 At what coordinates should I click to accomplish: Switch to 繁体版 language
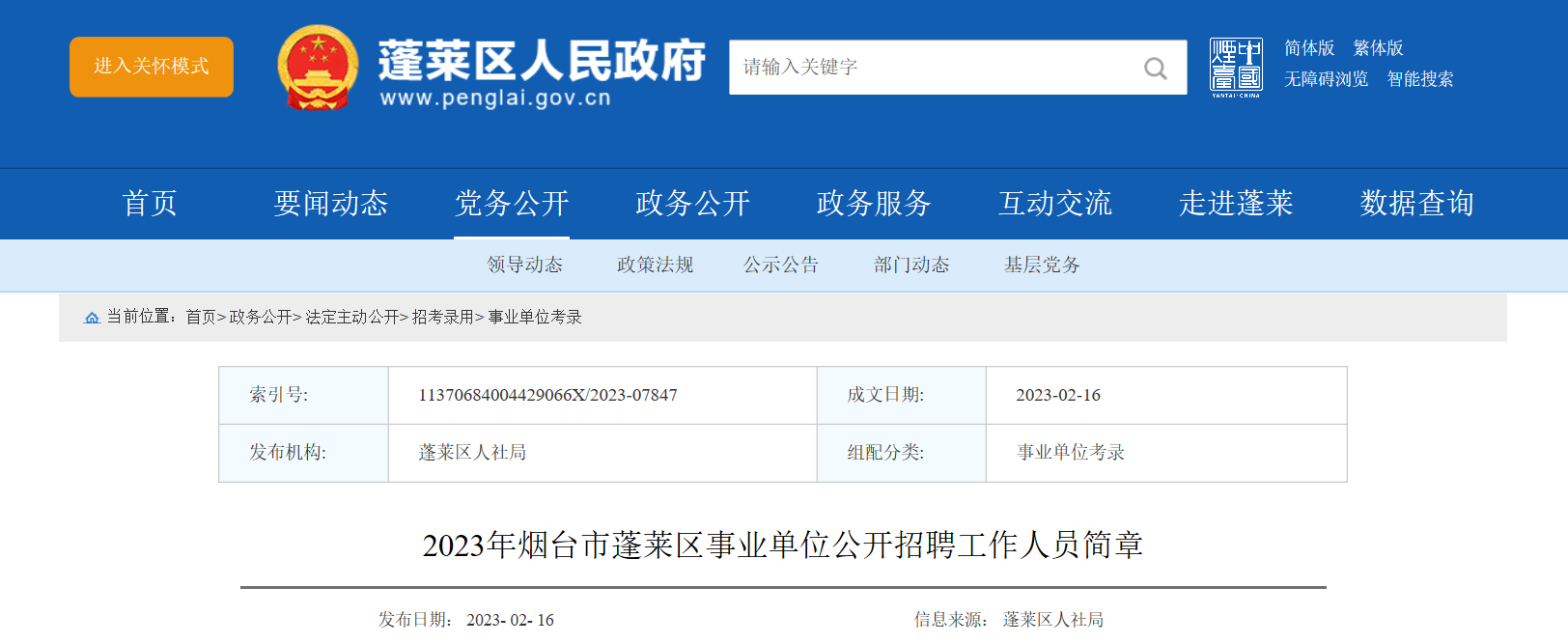click(1378, 48)
